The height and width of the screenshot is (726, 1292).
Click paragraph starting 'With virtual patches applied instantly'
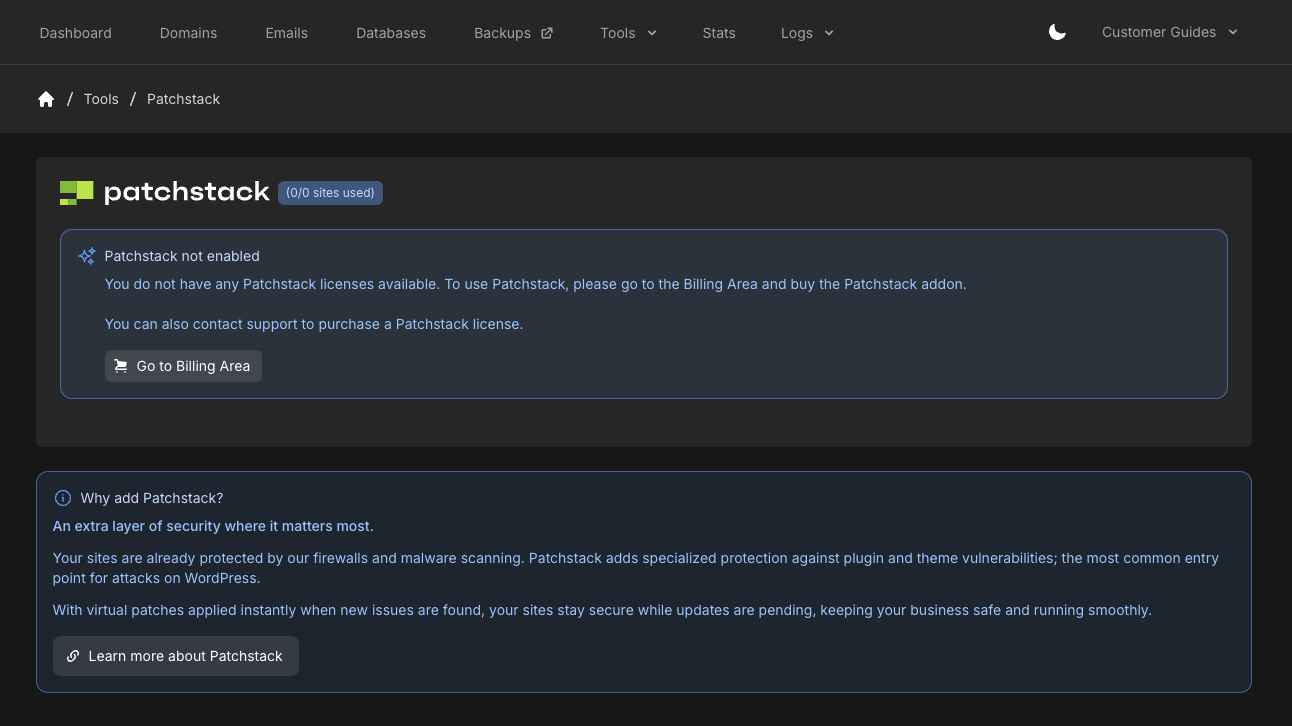602,610
